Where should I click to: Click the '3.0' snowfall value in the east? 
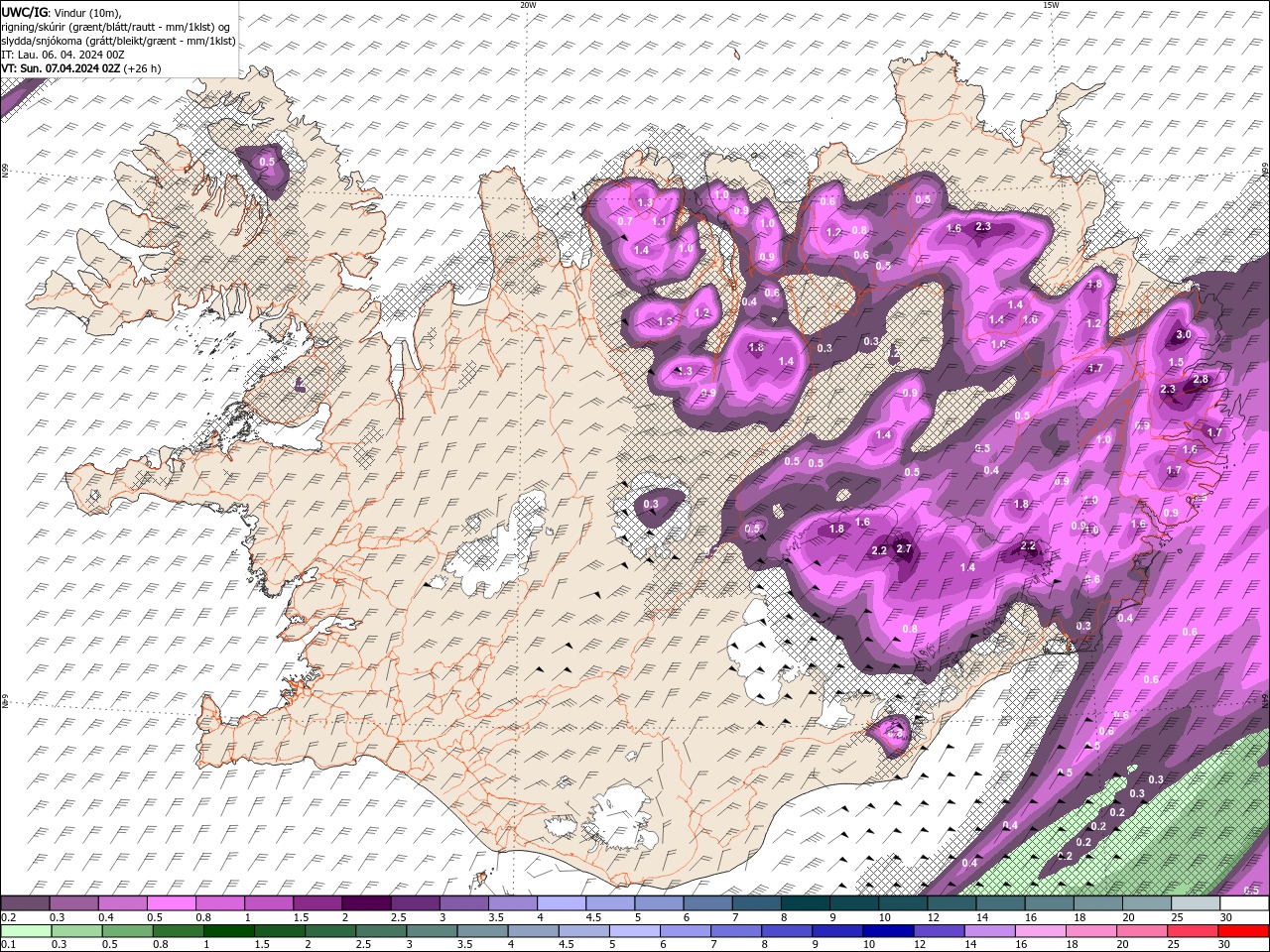tap(1184, 335)
